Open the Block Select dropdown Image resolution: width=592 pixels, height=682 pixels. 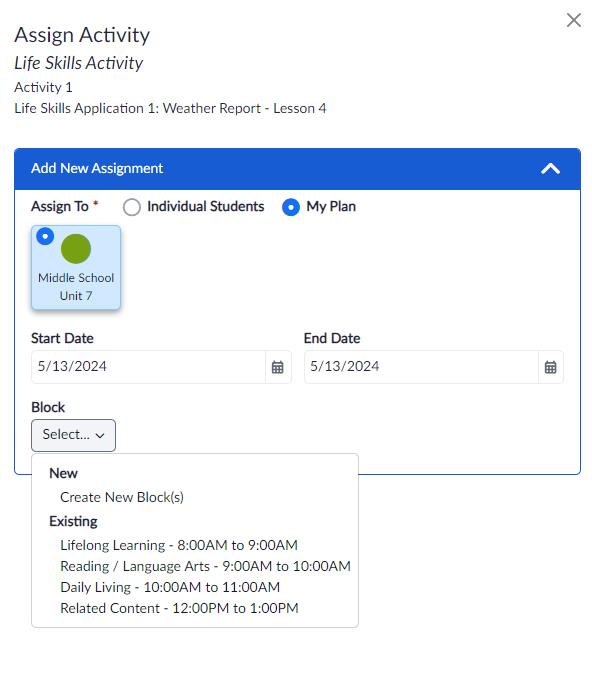pos(74,435)
